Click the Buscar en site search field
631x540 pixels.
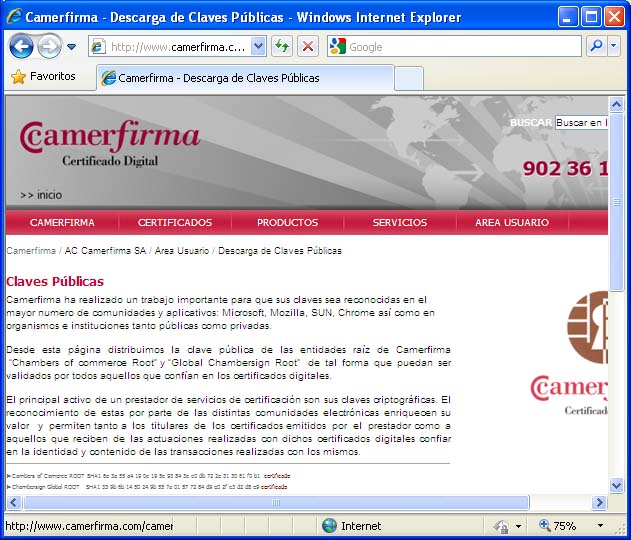[581, 122]
